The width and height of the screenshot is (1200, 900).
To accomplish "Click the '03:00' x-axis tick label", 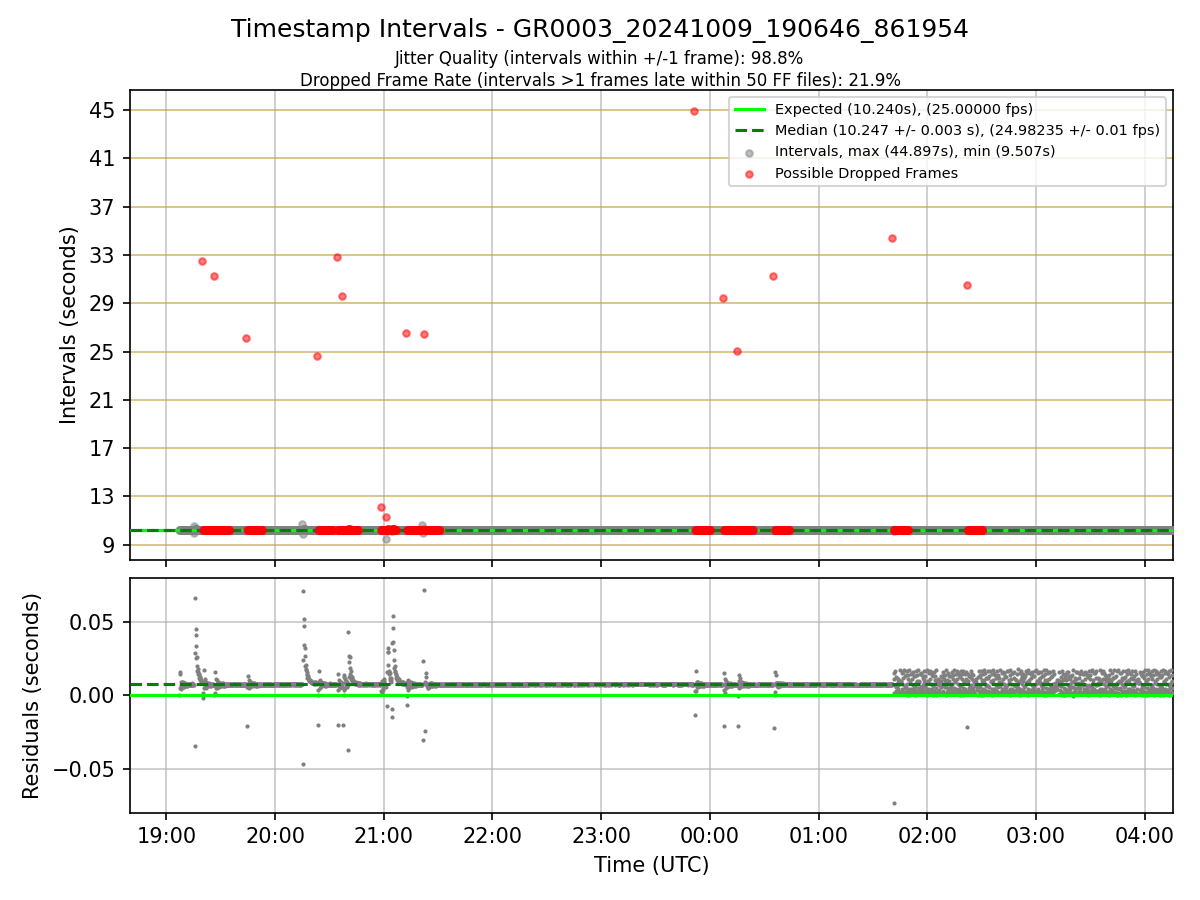I will click(1036, 835).
